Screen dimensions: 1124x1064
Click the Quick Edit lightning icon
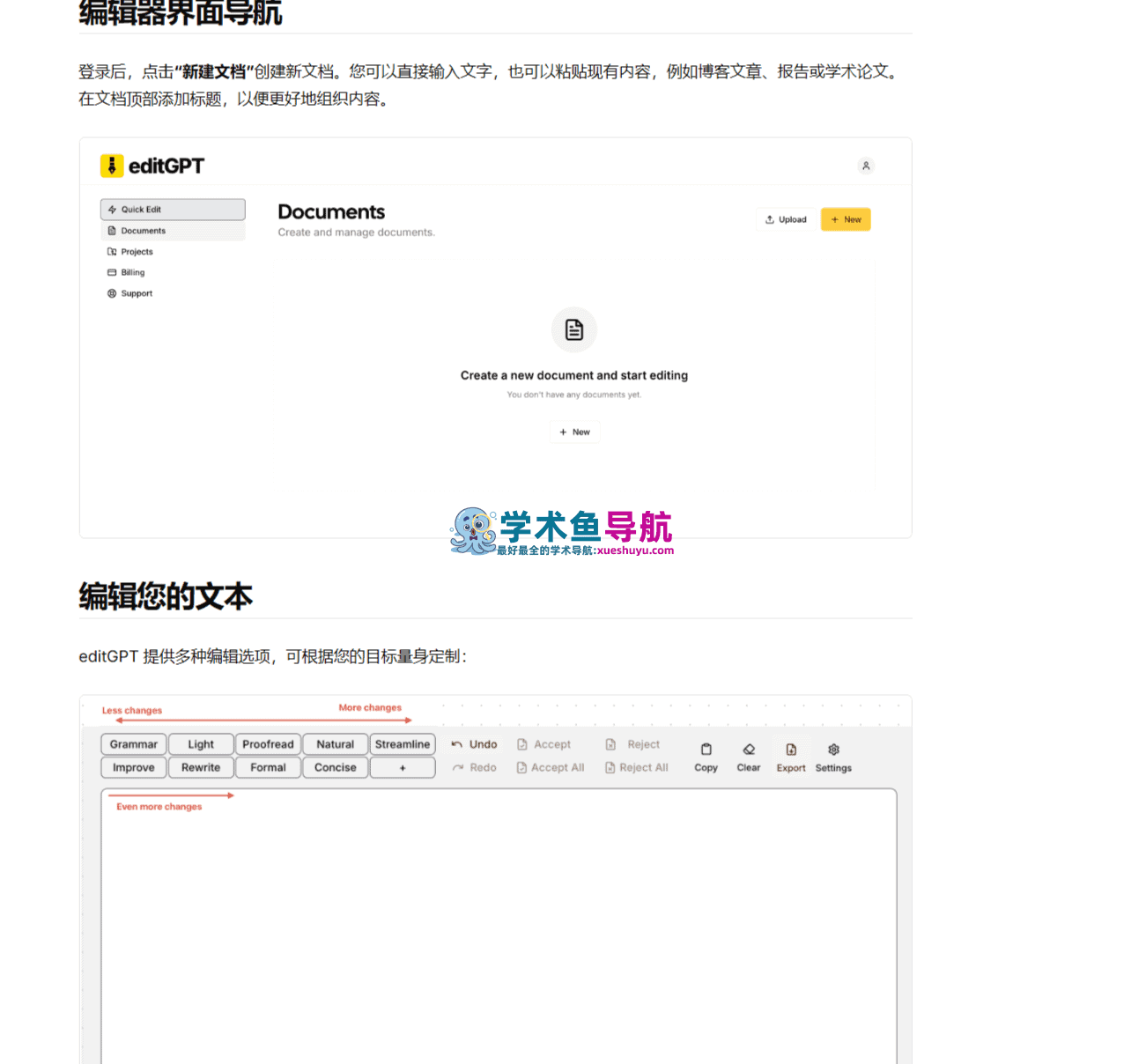click(x=112, y=210)
